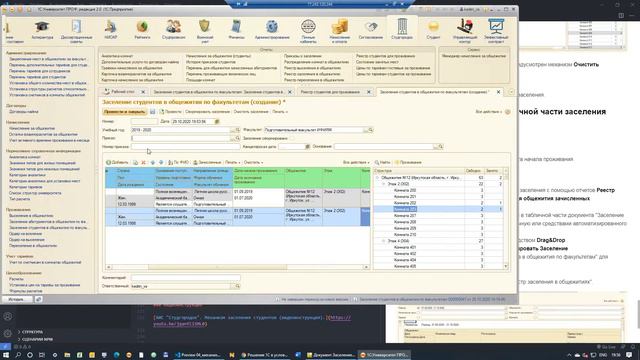640x360 pixels.
Task: Open Начисление за общежитие sidebar link
Action: tap(32, 128)
